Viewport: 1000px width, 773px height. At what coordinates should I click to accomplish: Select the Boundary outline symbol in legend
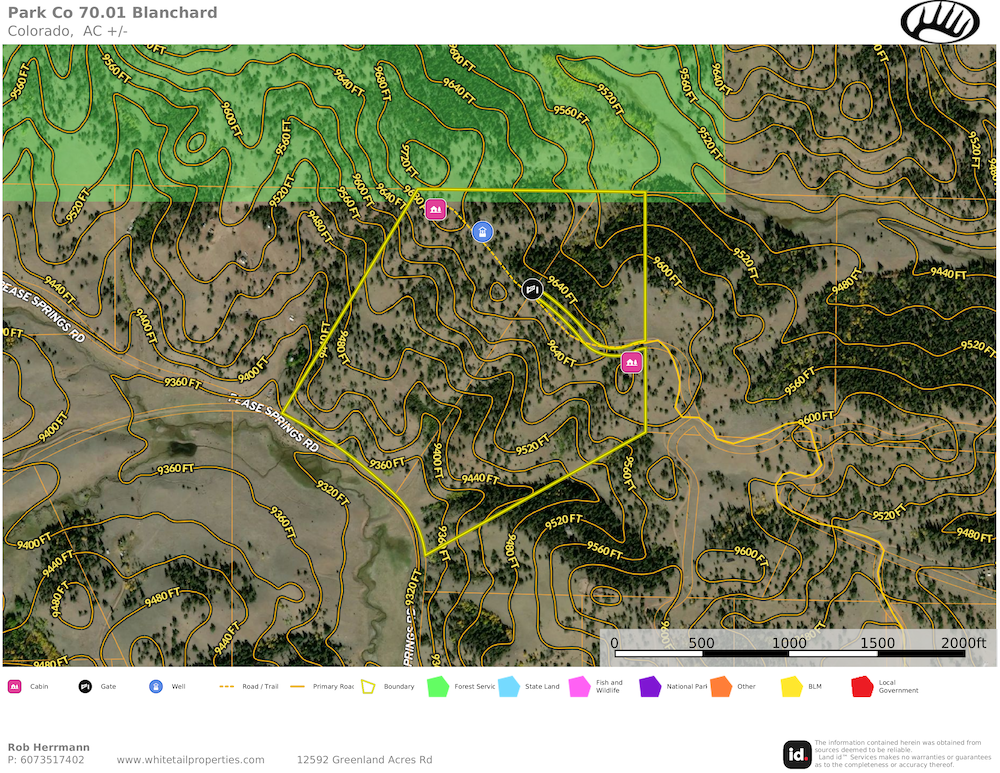368,687
